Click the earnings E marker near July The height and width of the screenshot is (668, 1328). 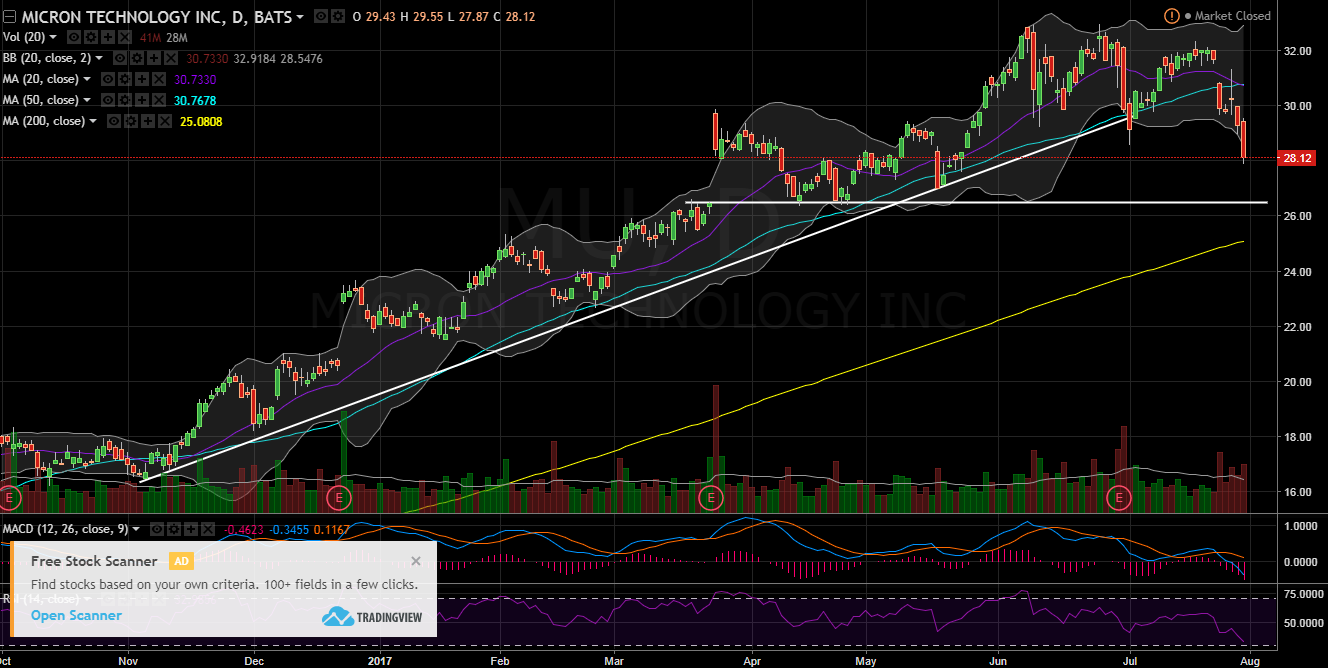(1119, 497)
